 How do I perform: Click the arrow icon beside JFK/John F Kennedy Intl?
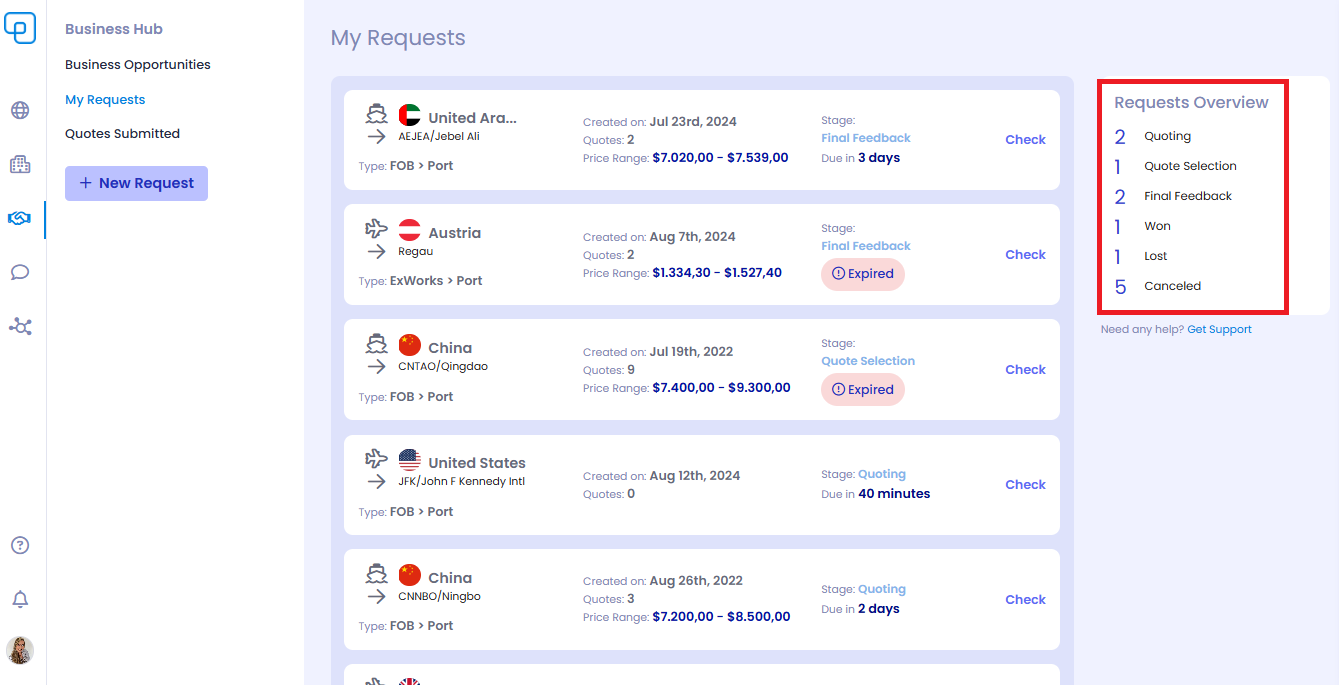[x=376, y=481]
